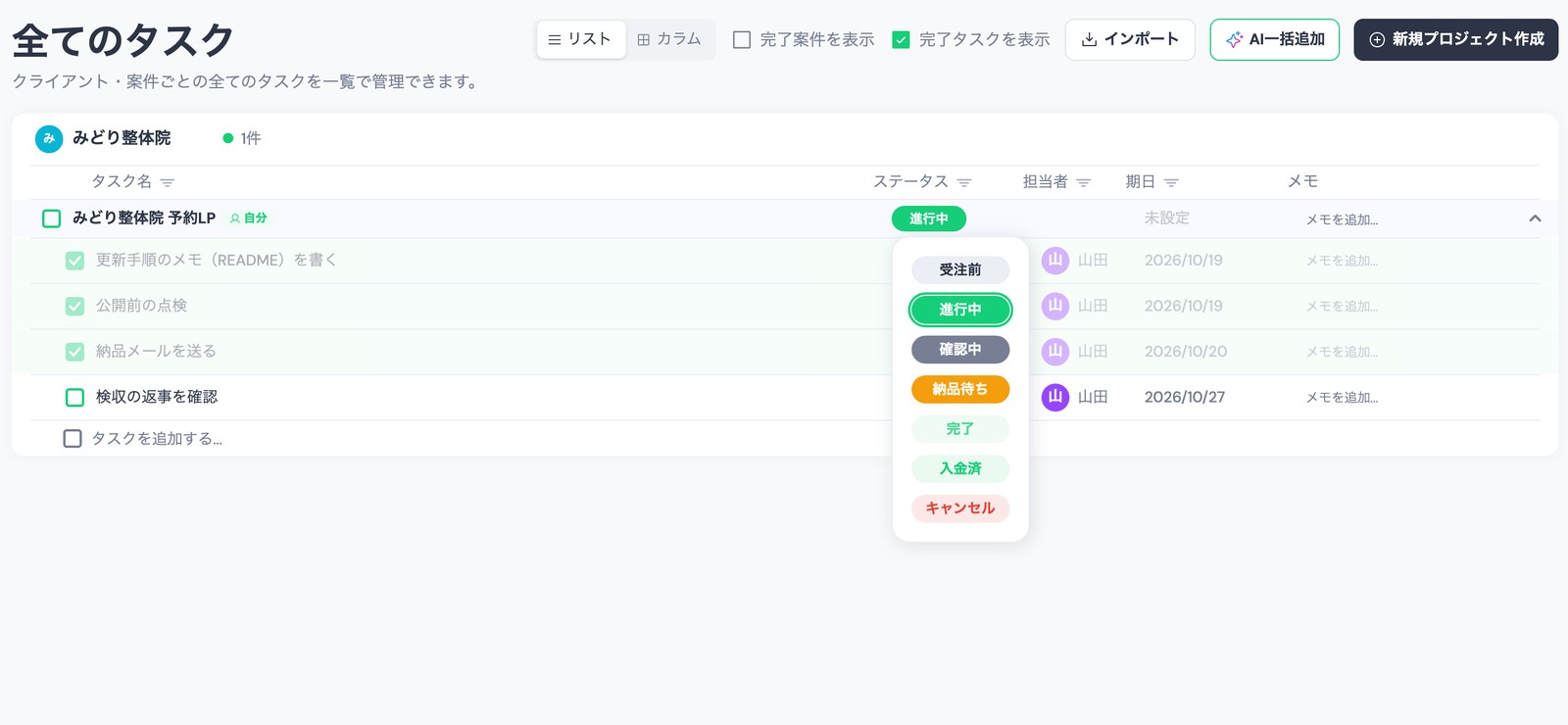
Task: Mark 検収の返事を確認 task as complete
Action: pos(74,397)
